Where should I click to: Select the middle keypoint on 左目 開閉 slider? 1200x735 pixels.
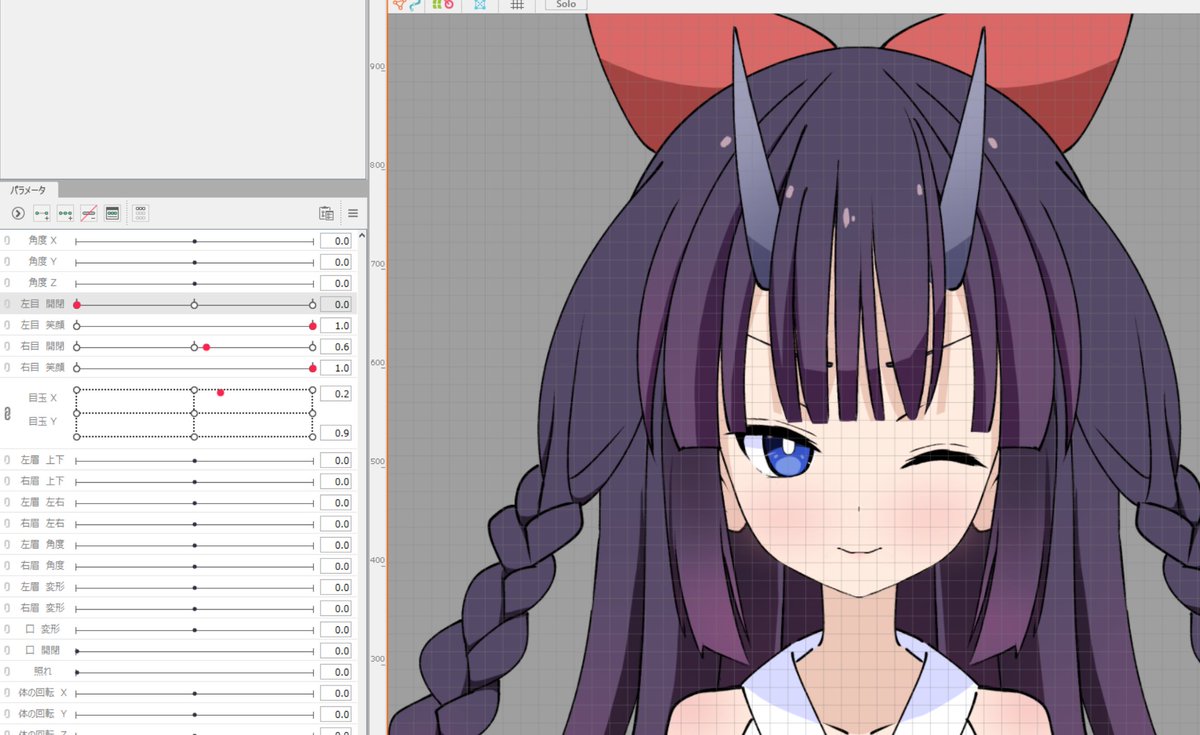coord(194,304)
